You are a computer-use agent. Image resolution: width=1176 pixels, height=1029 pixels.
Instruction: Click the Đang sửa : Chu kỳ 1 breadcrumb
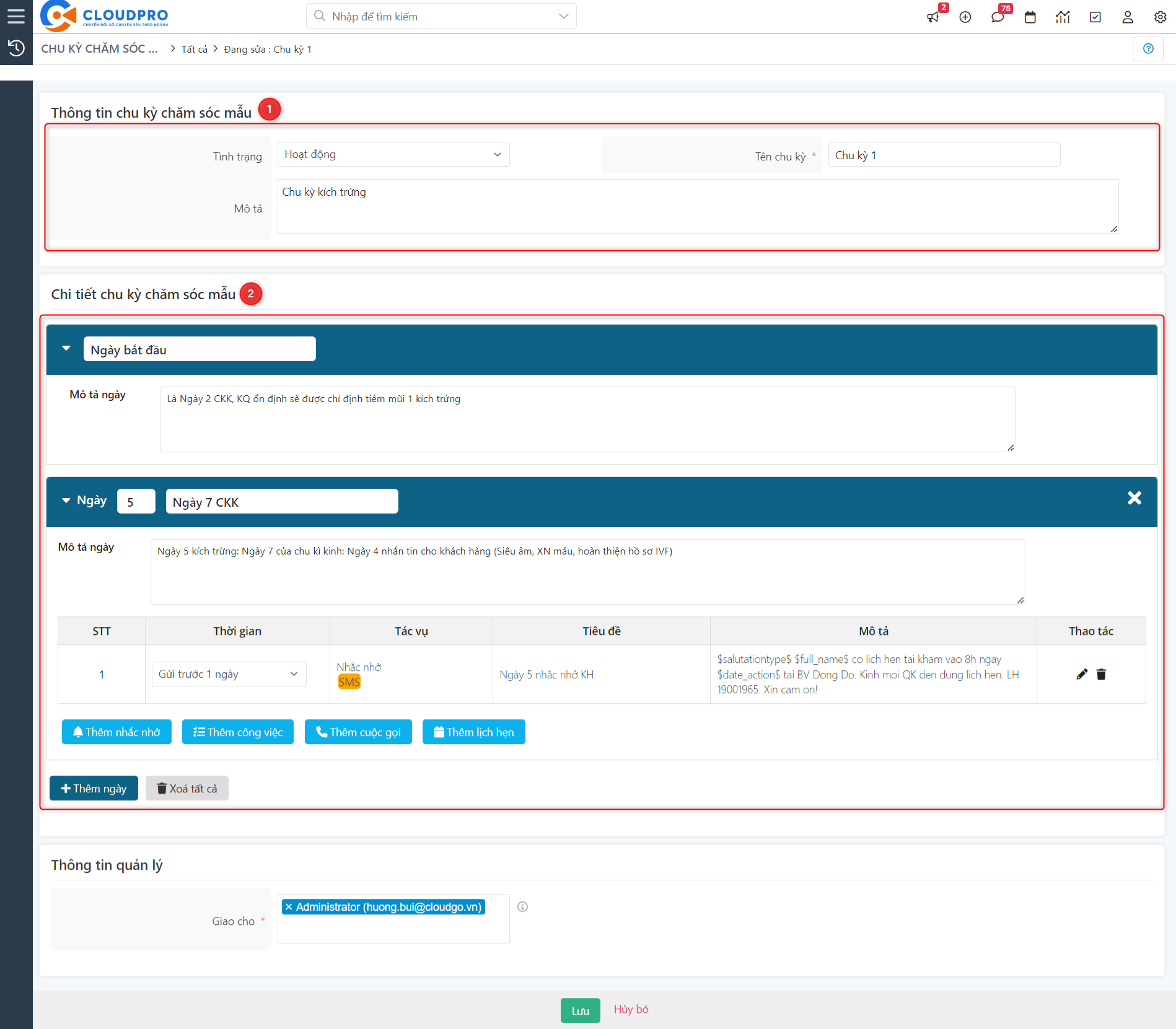(x=268, y=50)
